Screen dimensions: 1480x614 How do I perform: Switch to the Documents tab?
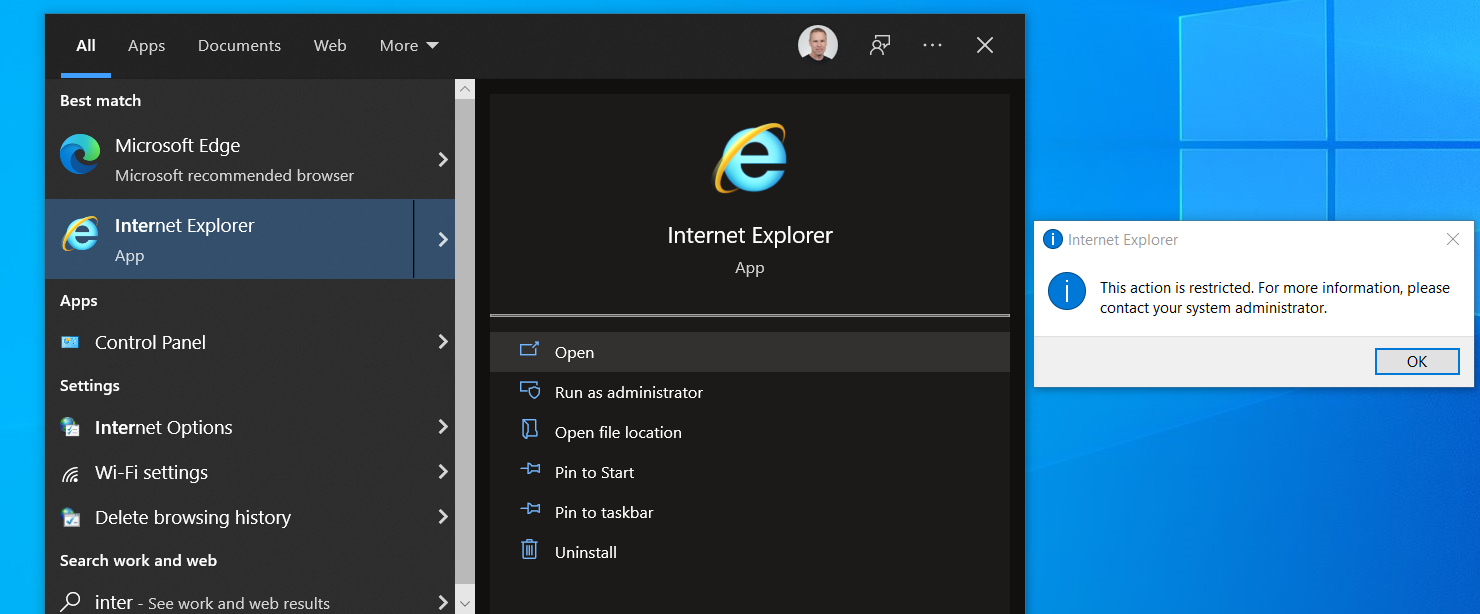coord(239,45)
